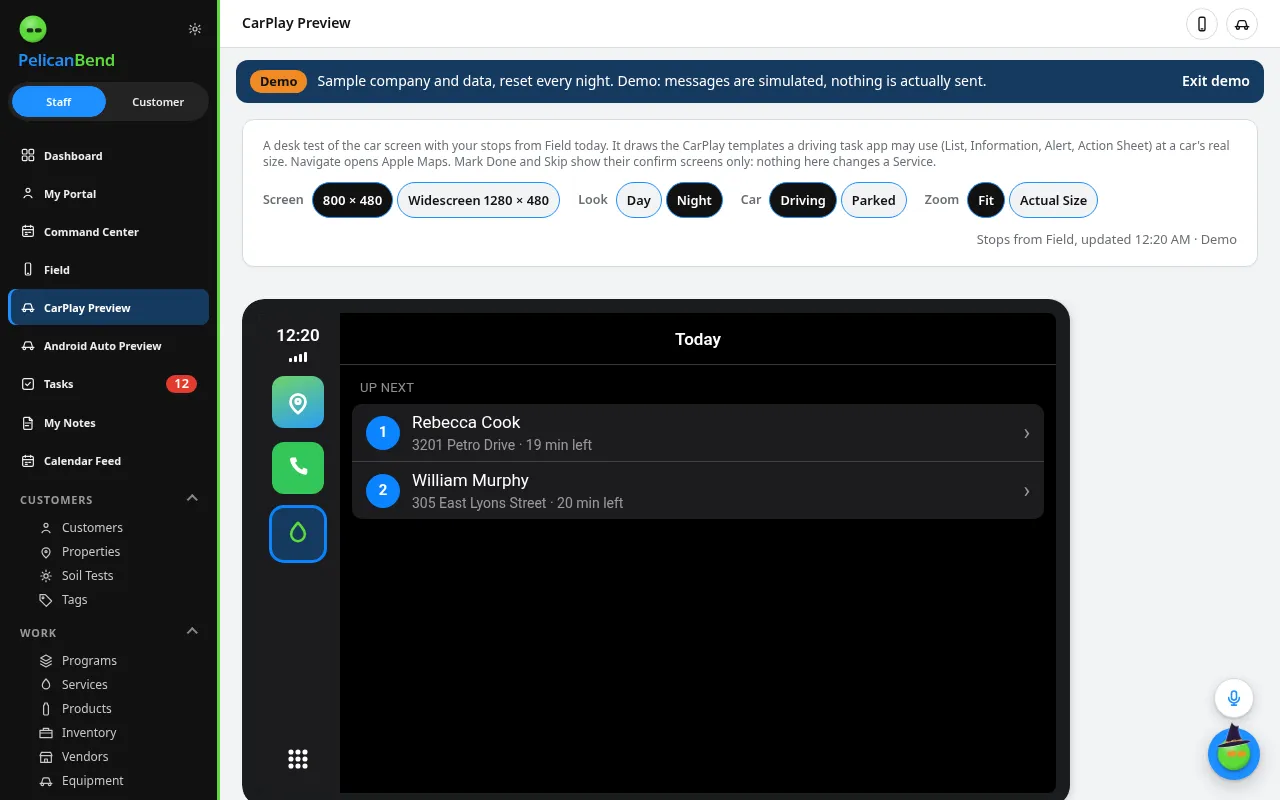
Task: Open Calendar Feed
Action: [x=109, y=461]
